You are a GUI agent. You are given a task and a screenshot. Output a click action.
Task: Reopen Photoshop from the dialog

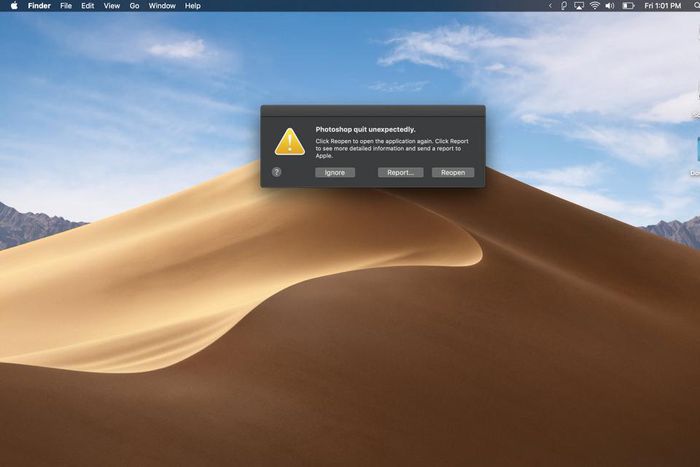pyautogui.click(x=453, y=172)
